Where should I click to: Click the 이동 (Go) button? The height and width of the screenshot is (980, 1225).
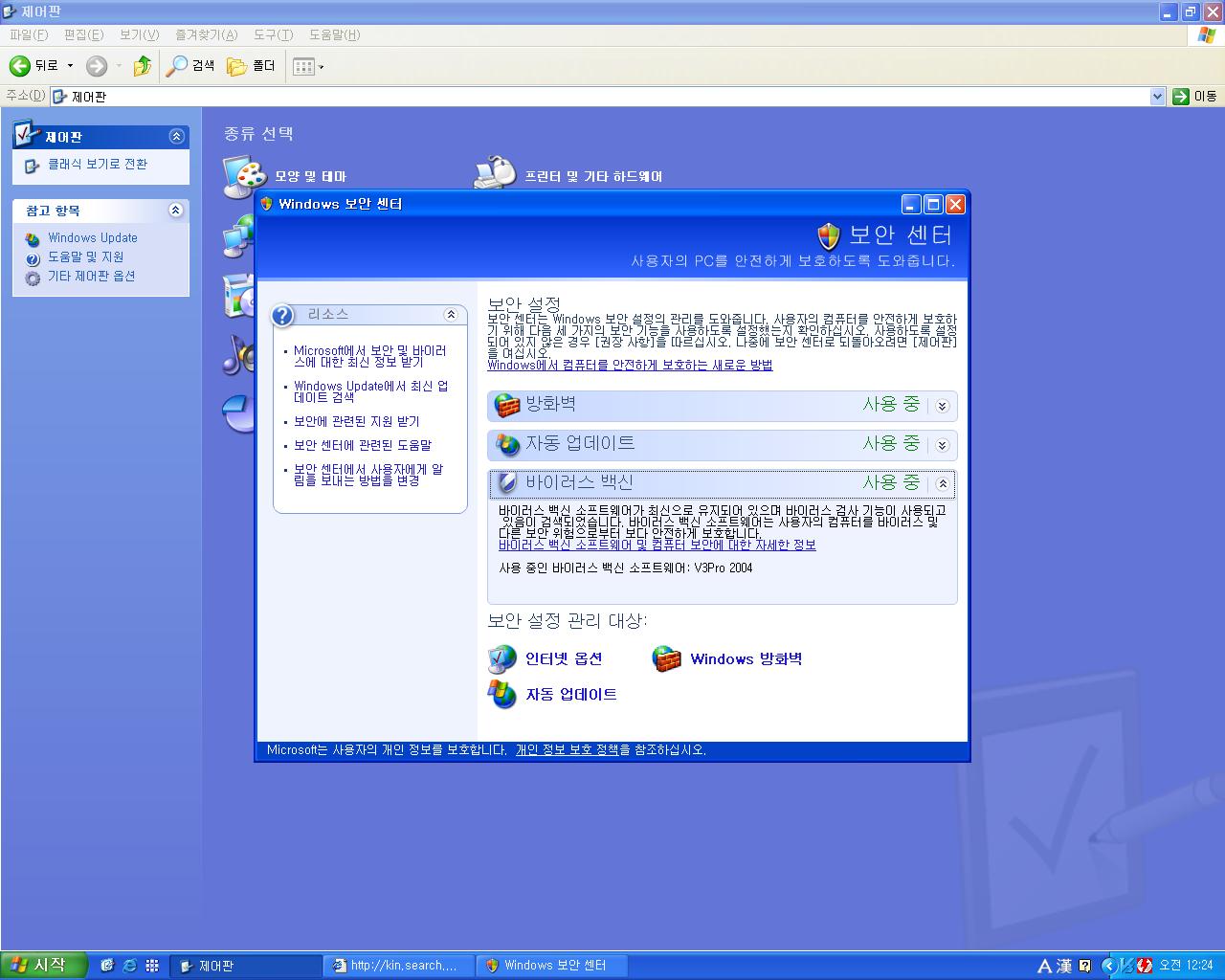(1194, 96)
